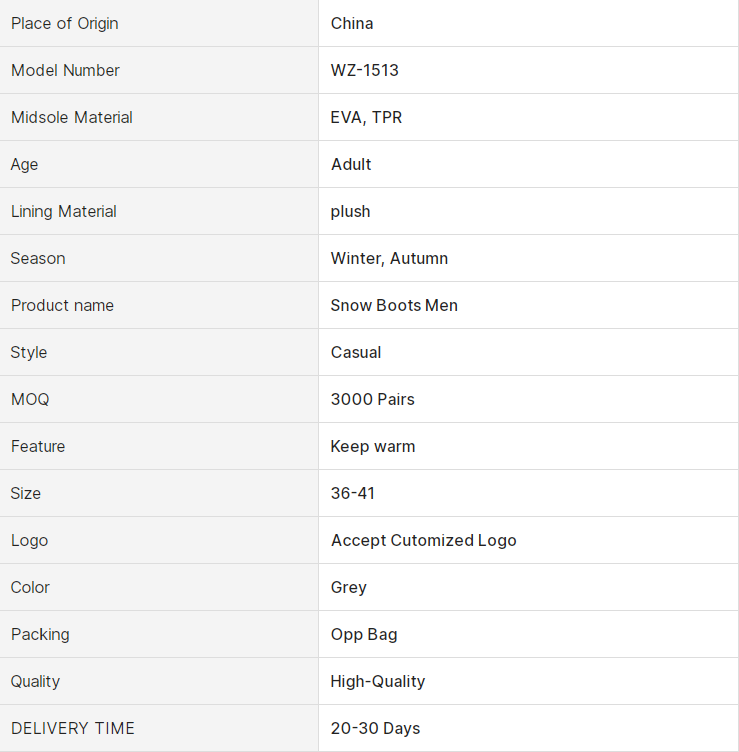The image size is (739, 752).
Task: Select the "China" value cell
Action: (352, 23)
